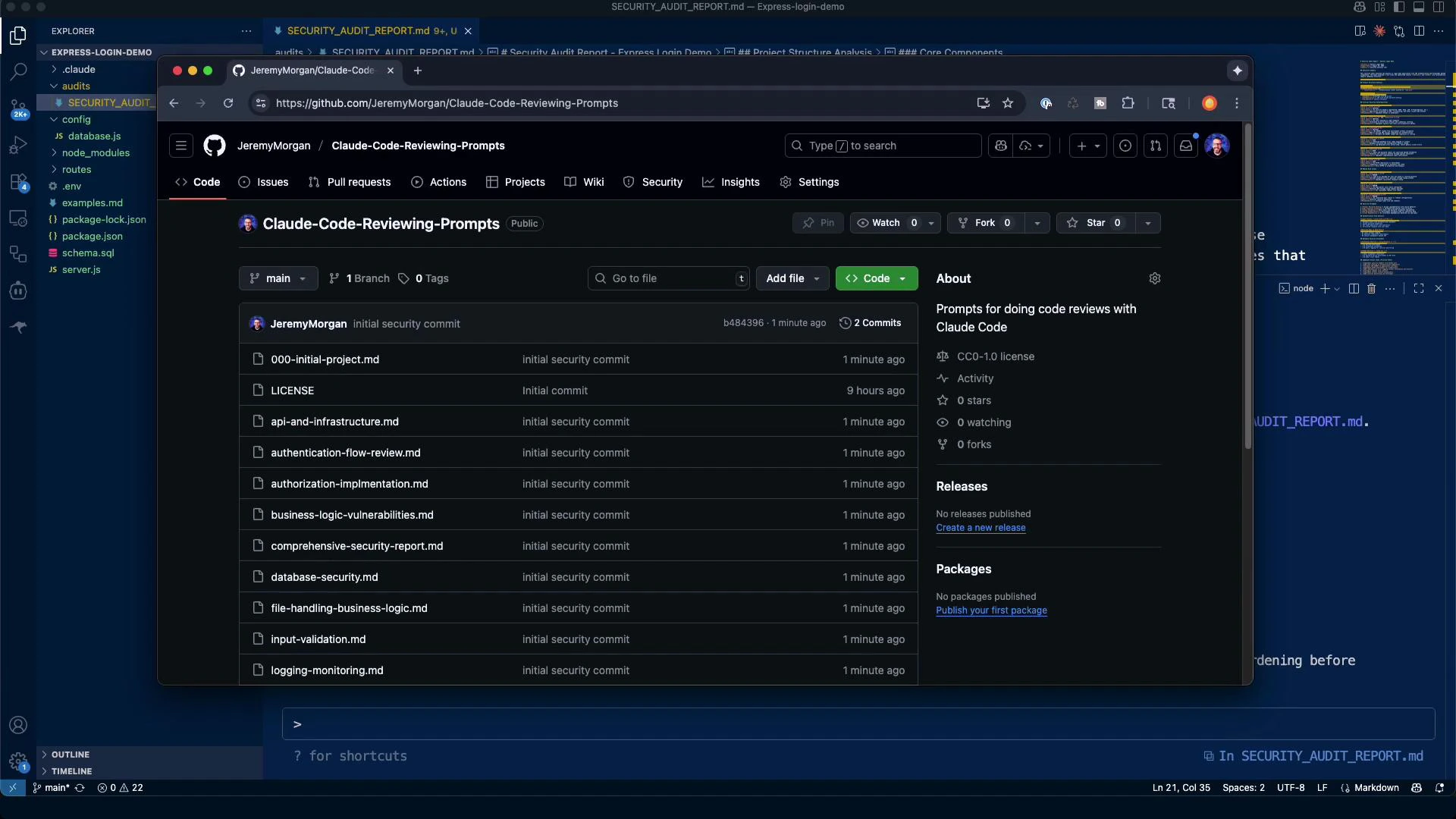Open VS Code Extensions icon

tap(18, 182)
